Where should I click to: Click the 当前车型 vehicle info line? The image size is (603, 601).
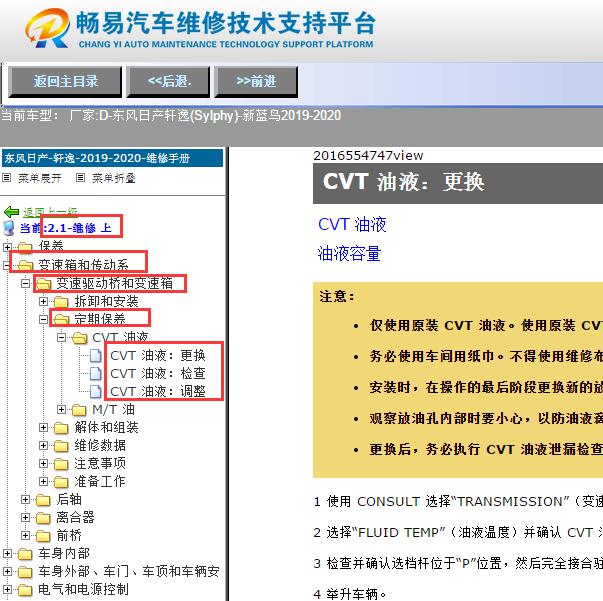(x=171, y=115)
